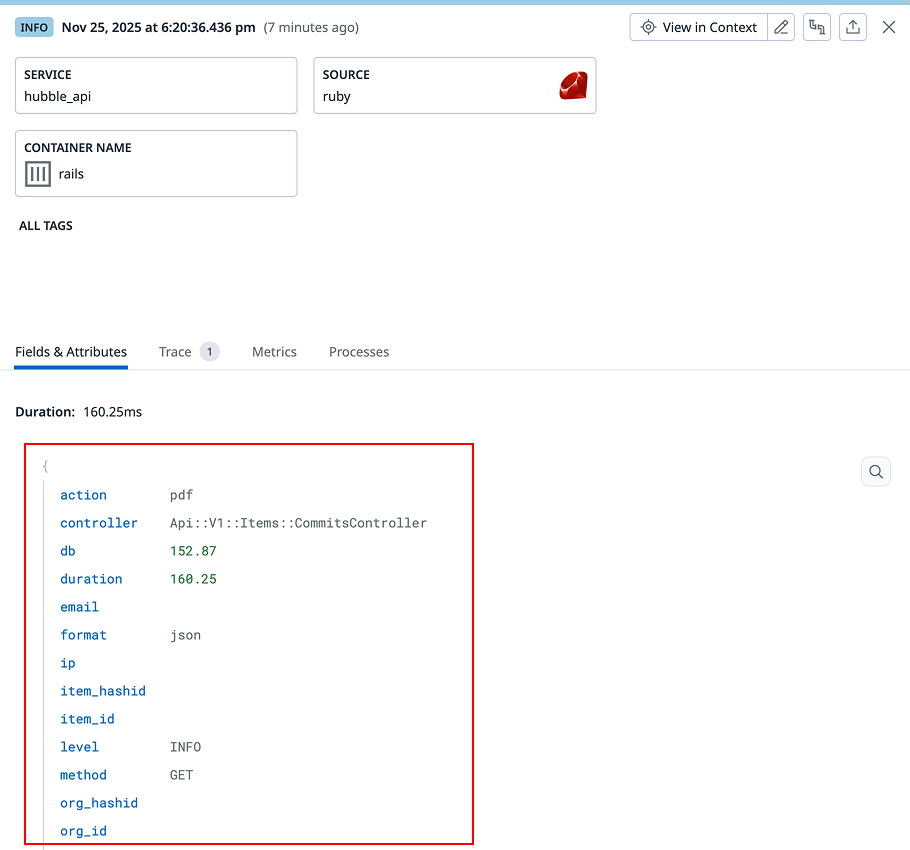
Task: Click the Trace tab count badge
Action: (x=210, y=352)
